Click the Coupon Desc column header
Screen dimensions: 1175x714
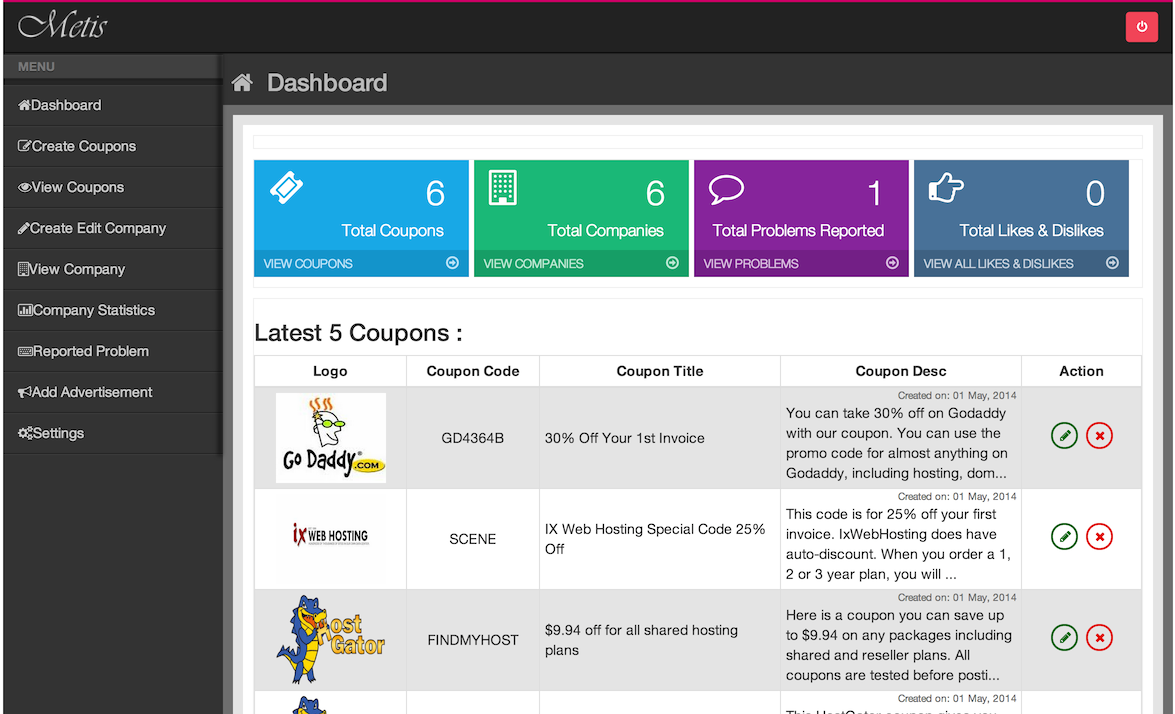tap(901, 371)
